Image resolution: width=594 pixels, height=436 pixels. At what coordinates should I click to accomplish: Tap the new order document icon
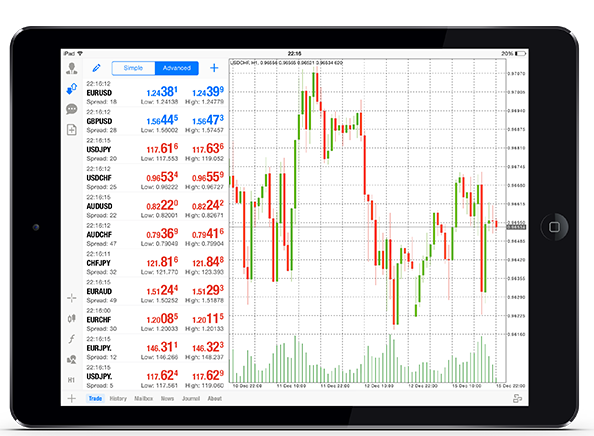point(72,130)
